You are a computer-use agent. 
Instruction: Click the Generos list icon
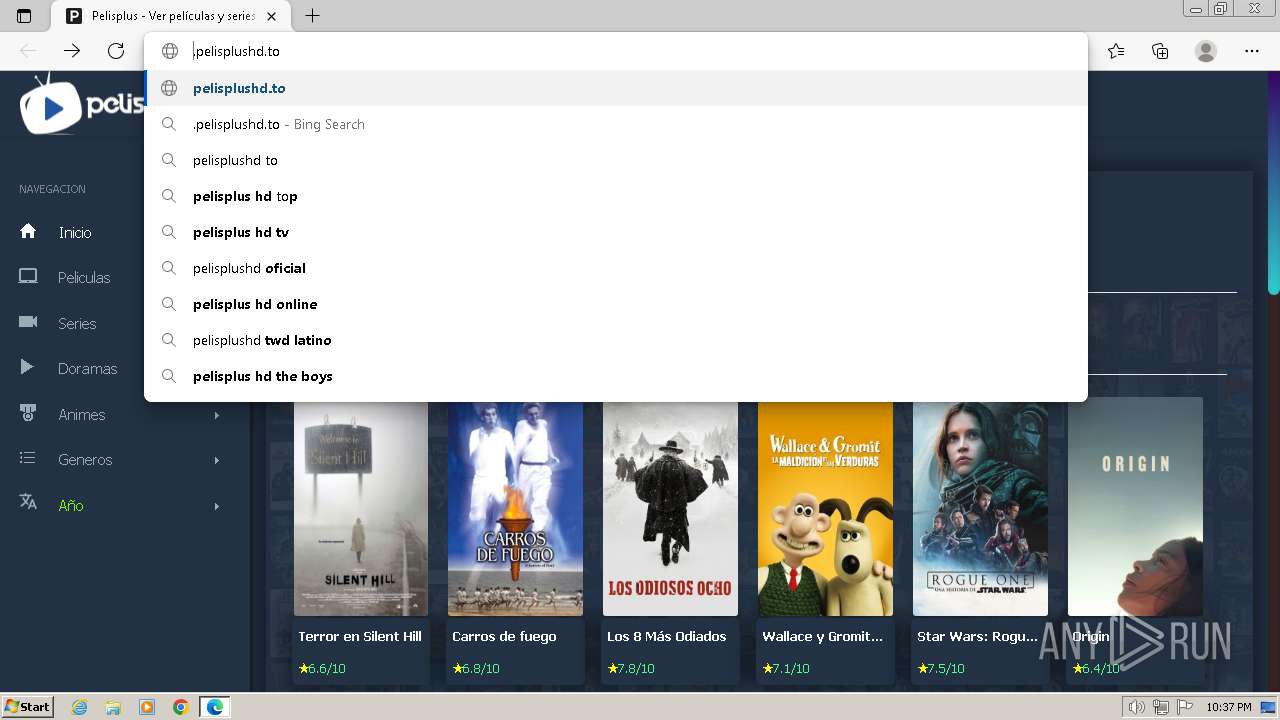pyautogui.click(x=28, y=458)
